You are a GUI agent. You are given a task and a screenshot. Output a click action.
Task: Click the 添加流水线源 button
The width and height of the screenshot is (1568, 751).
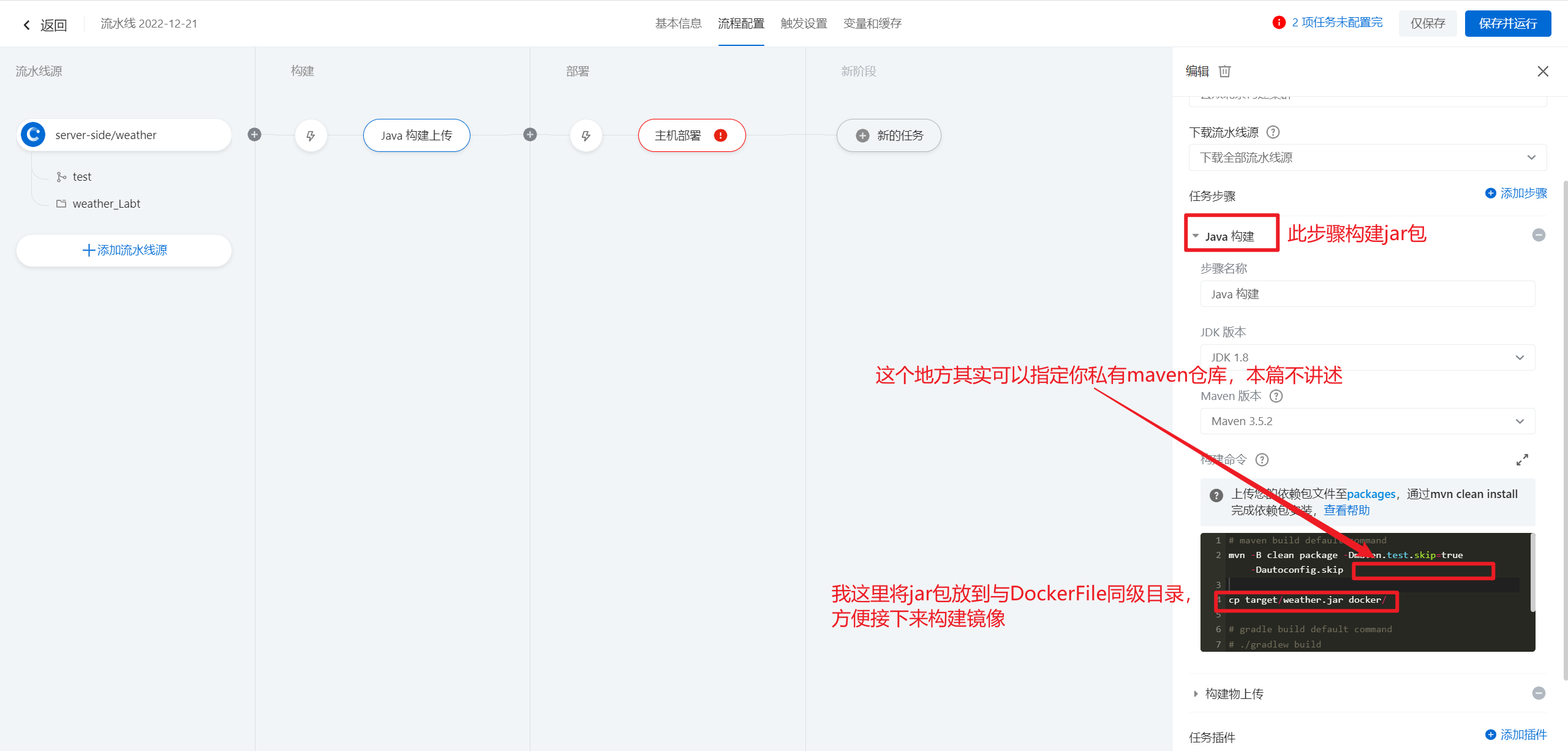click(124, 251)
